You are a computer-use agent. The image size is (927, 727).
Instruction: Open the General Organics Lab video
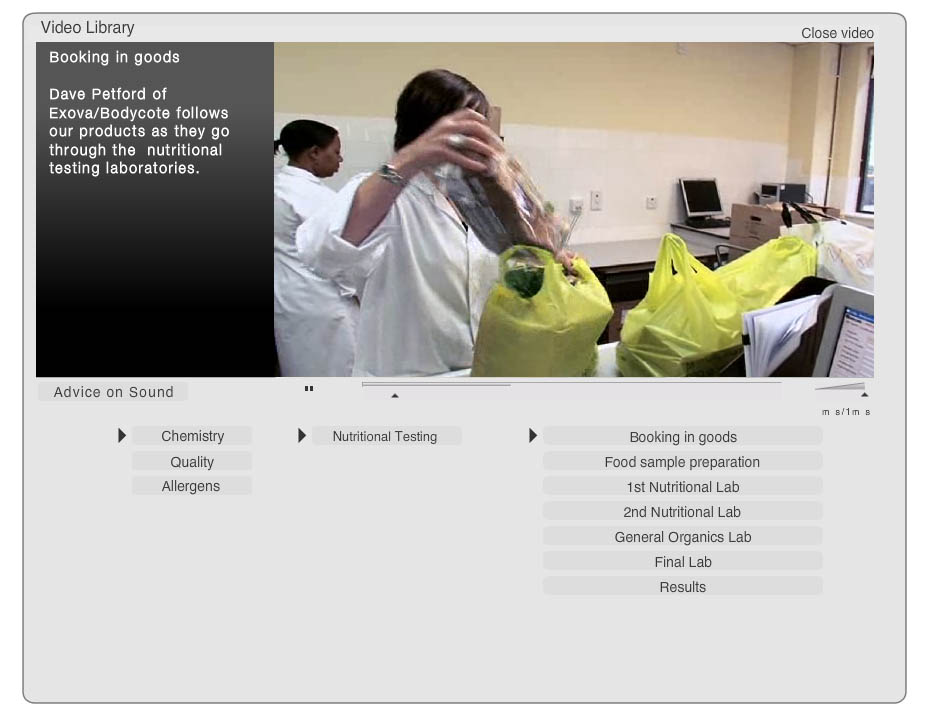tap(682, 537)
